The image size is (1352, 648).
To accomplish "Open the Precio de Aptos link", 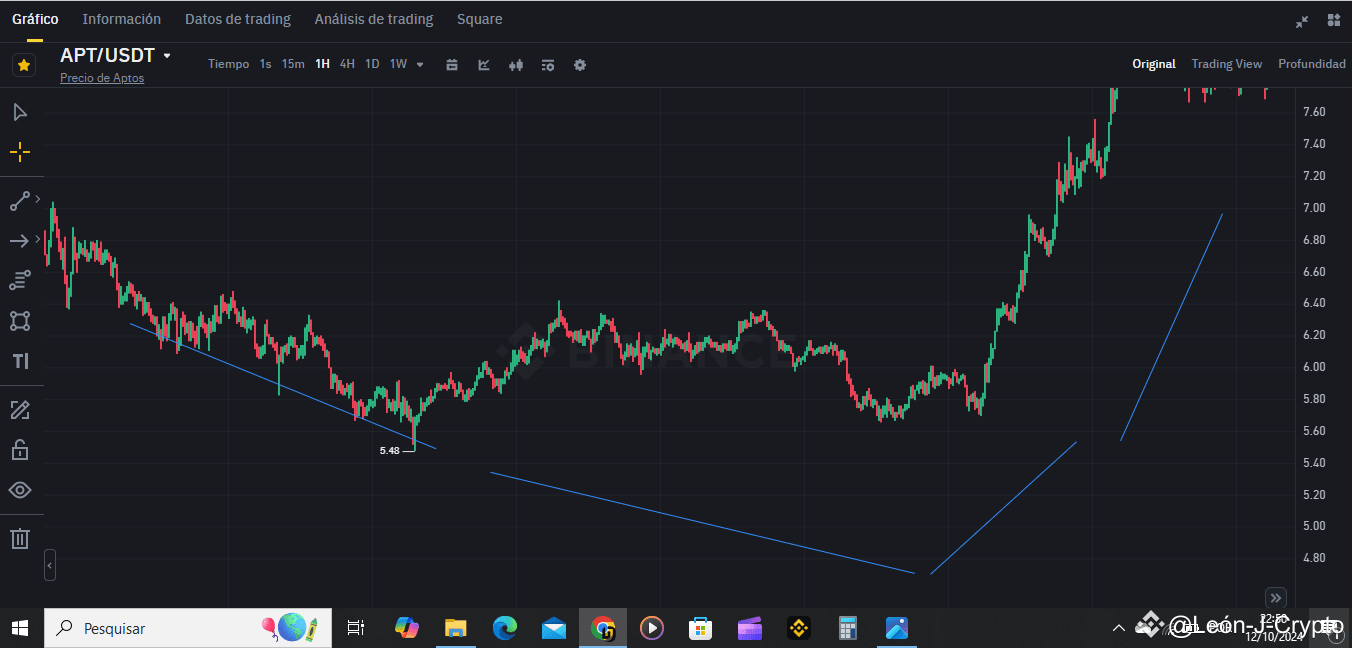I will [102, 78].
